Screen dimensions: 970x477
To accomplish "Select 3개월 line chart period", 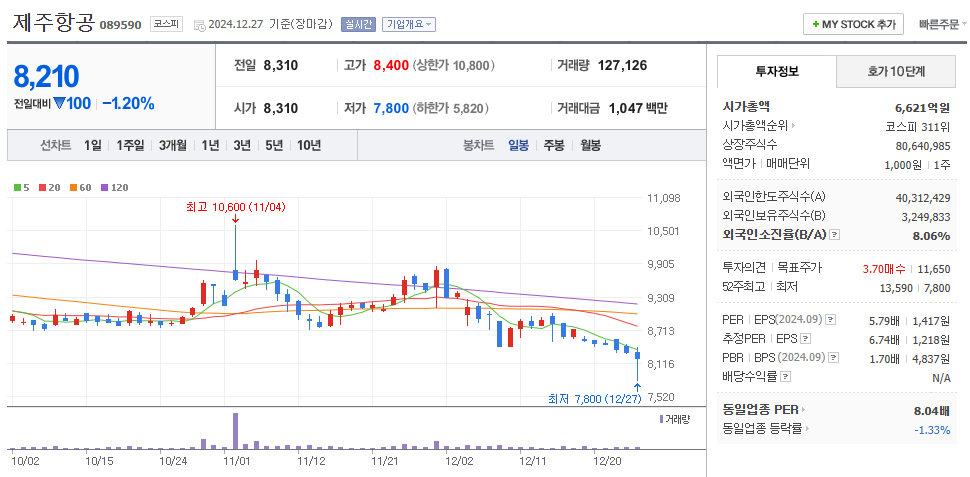I will coord(173,146).
